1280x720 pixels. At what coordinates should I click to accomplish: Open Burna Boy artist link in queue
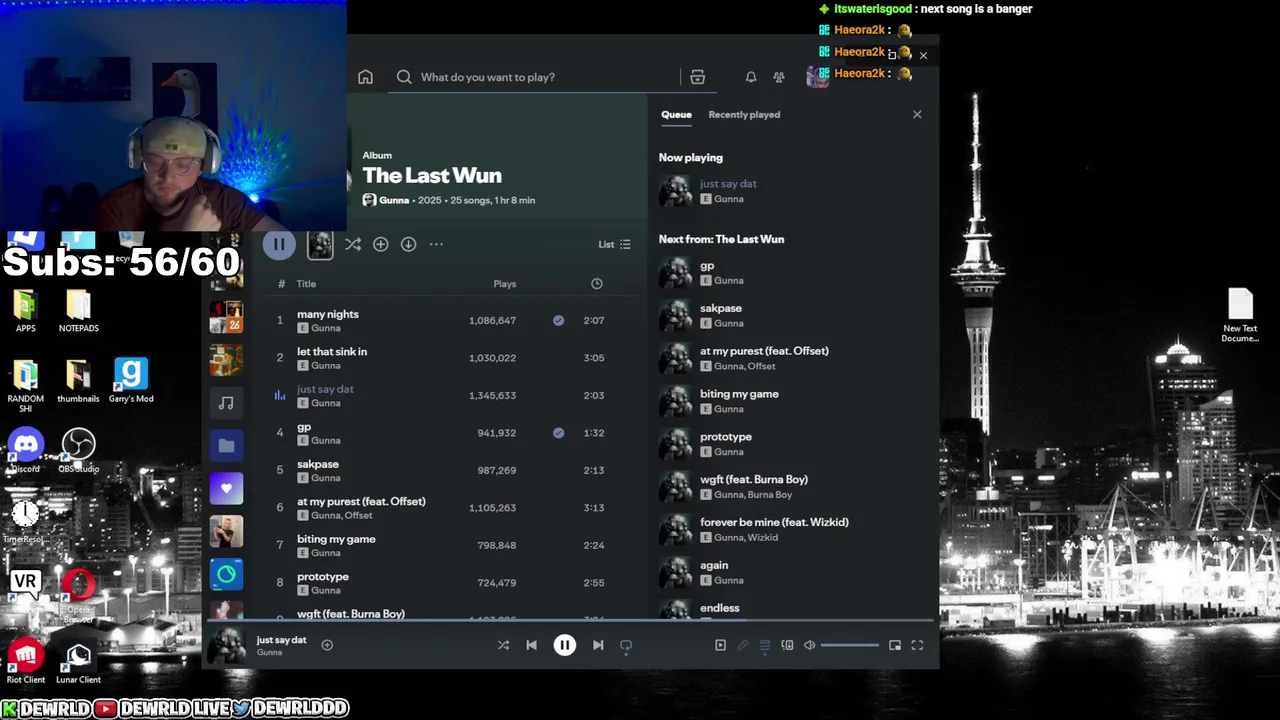pos(770,495)
